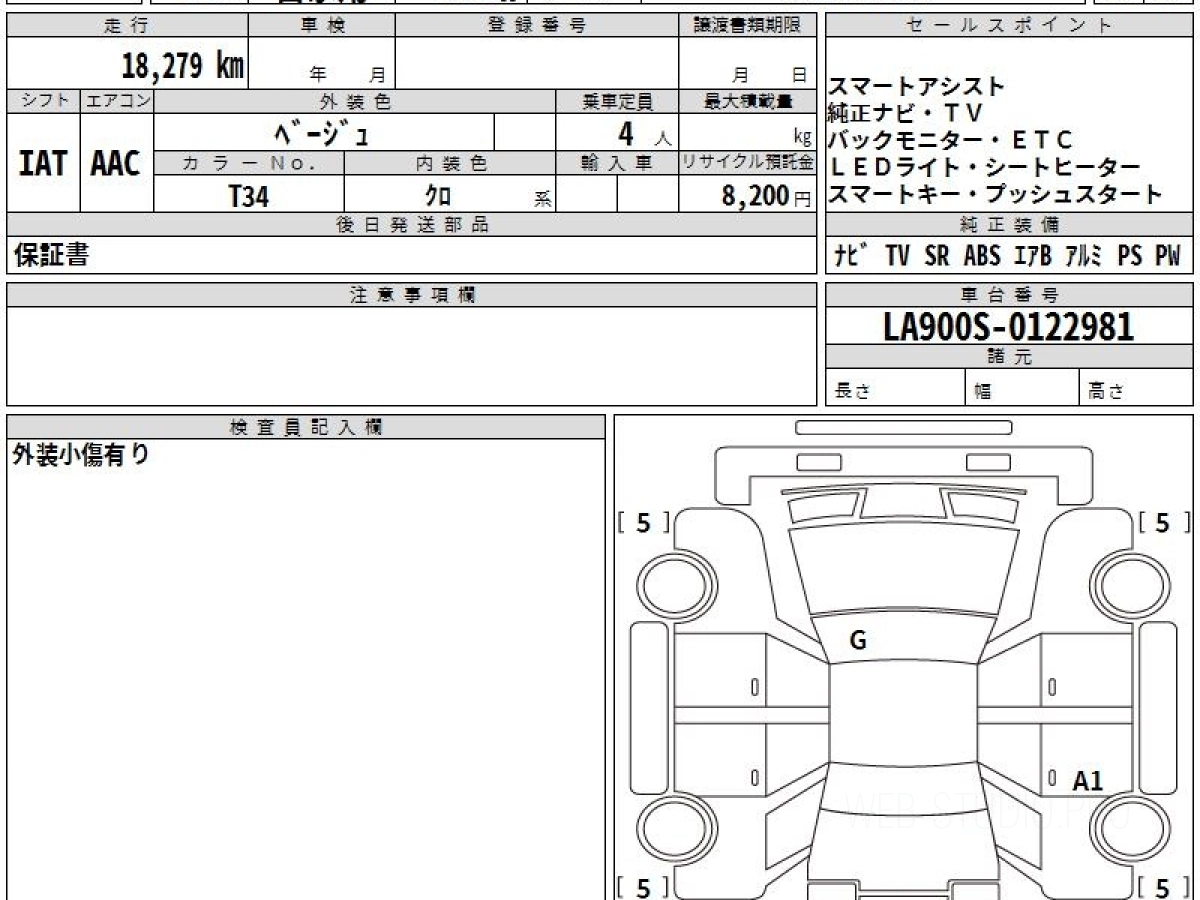Select the 注意事項欄 header
This screenshot has height=900, width=1200.
[x=412, y=295]
